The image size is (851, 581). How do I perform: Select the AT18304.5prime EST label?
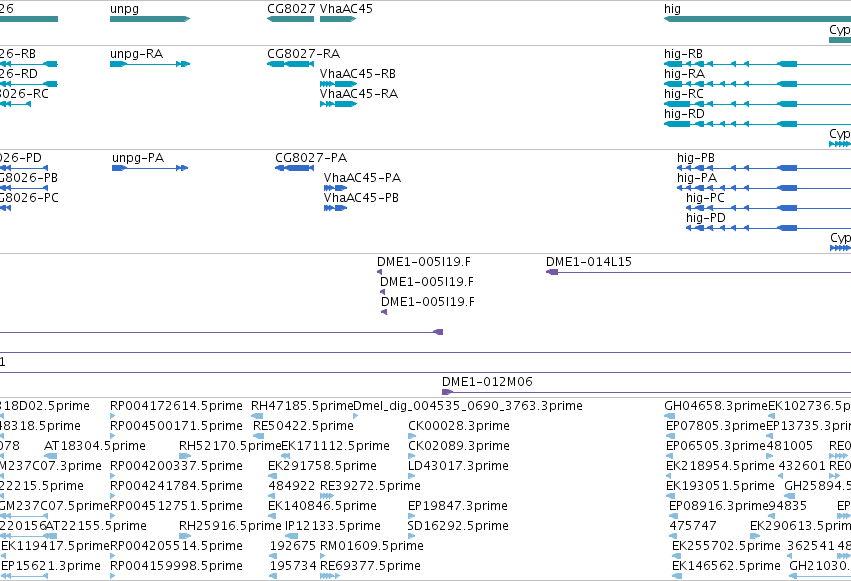pyautogui.click(x=95, y=446)
